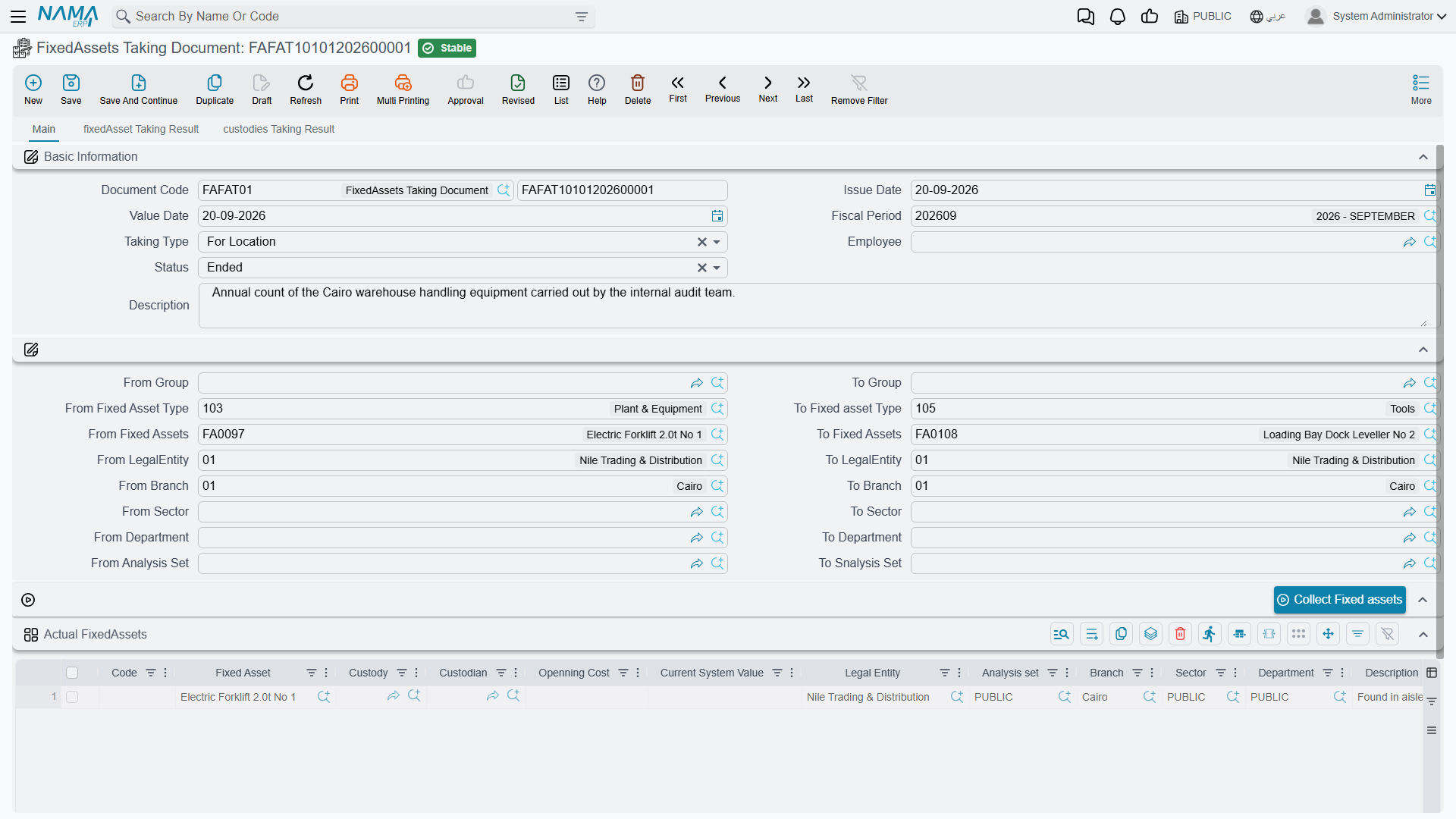Click the Approval toolbar button
This screenshot has width=1456, height=819.
click(x=465, y=89)
